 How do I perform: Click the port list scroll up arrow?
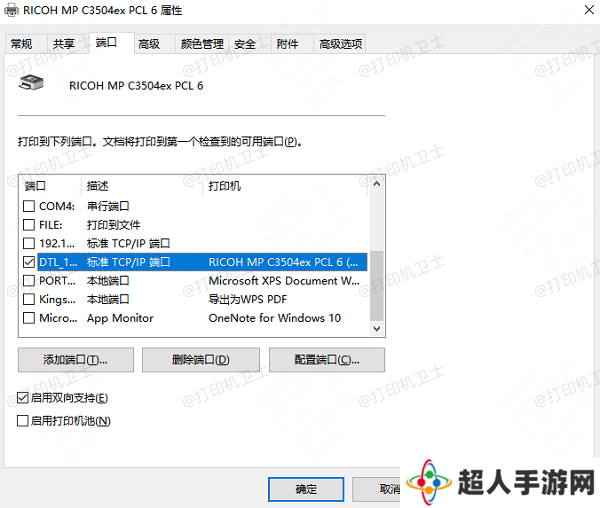coord(377,184)
